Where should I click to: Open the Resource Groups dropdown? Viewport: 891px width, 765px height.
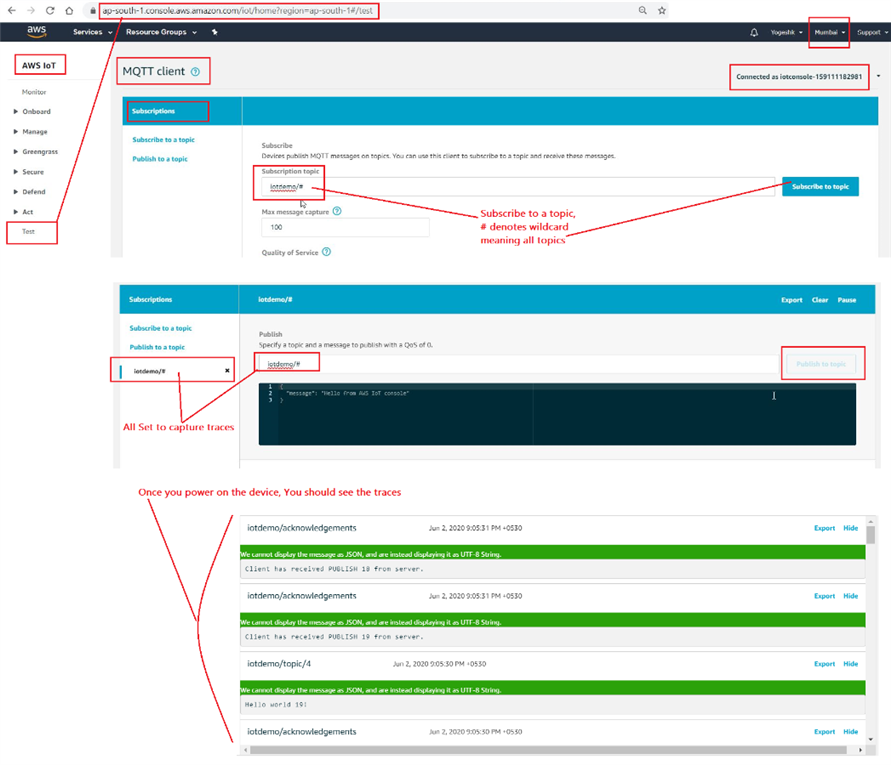(161, 32)
